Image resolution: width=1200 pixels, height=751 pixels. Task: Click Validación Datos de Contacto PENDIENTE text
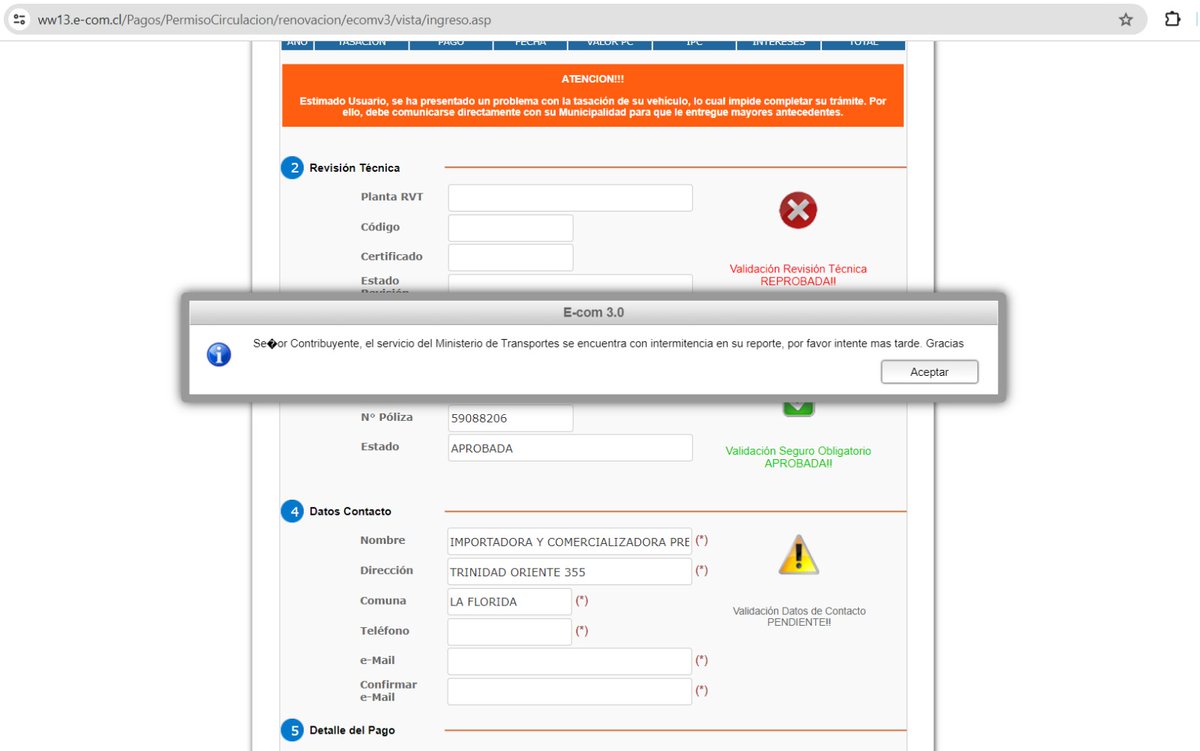click(x=799, y=616)
